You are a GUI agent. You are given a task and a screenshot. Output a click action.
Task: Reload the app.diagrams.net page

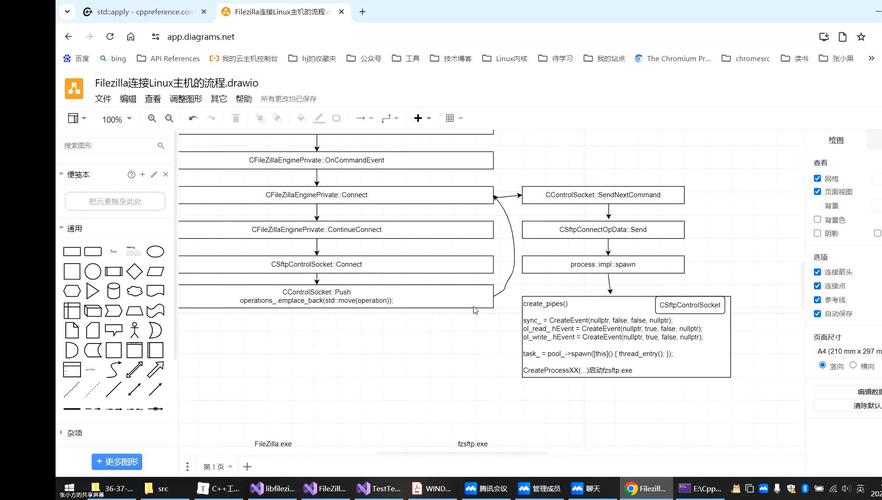pos(110,37)
